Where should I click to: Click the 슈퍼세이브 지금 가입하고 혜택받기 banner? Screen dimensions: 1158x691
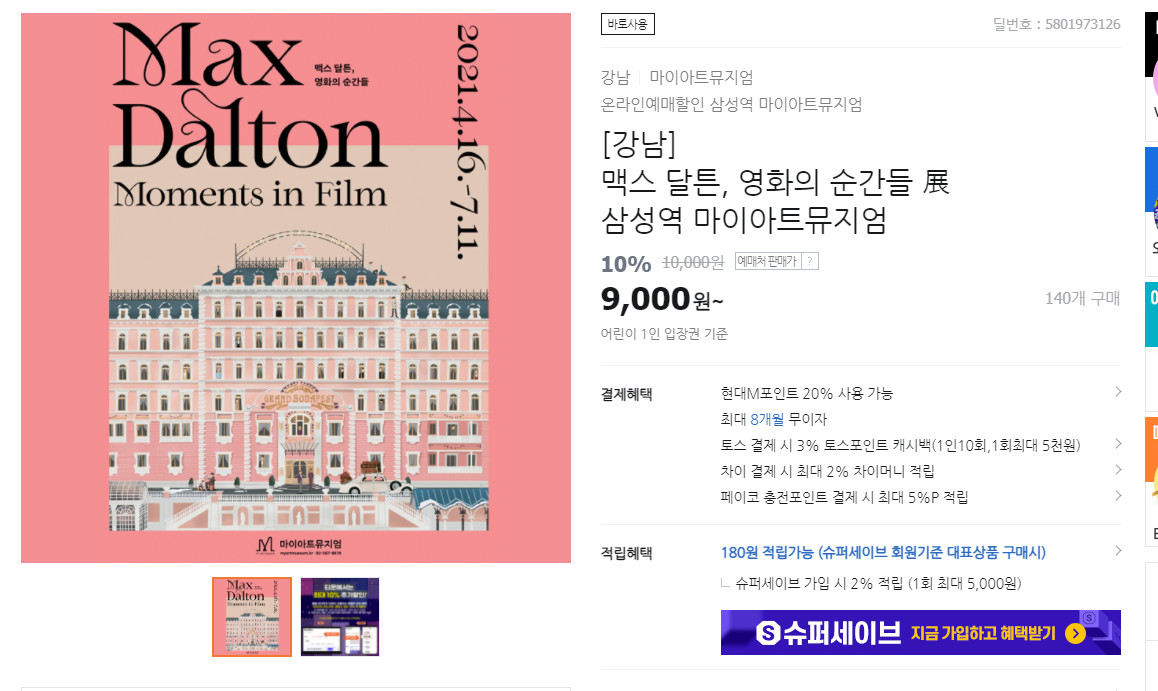(x=921, y=633)
